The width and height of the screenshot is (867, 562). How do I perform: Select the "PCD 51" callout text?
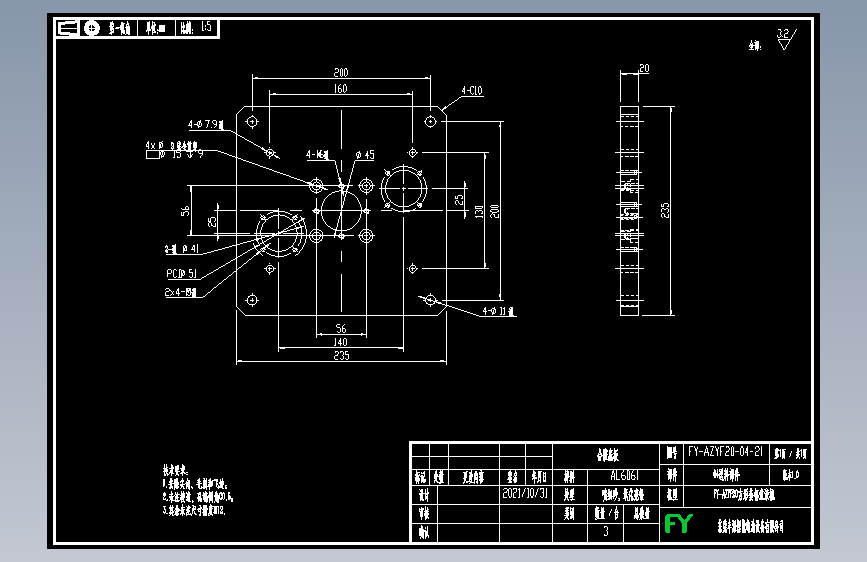181,274
